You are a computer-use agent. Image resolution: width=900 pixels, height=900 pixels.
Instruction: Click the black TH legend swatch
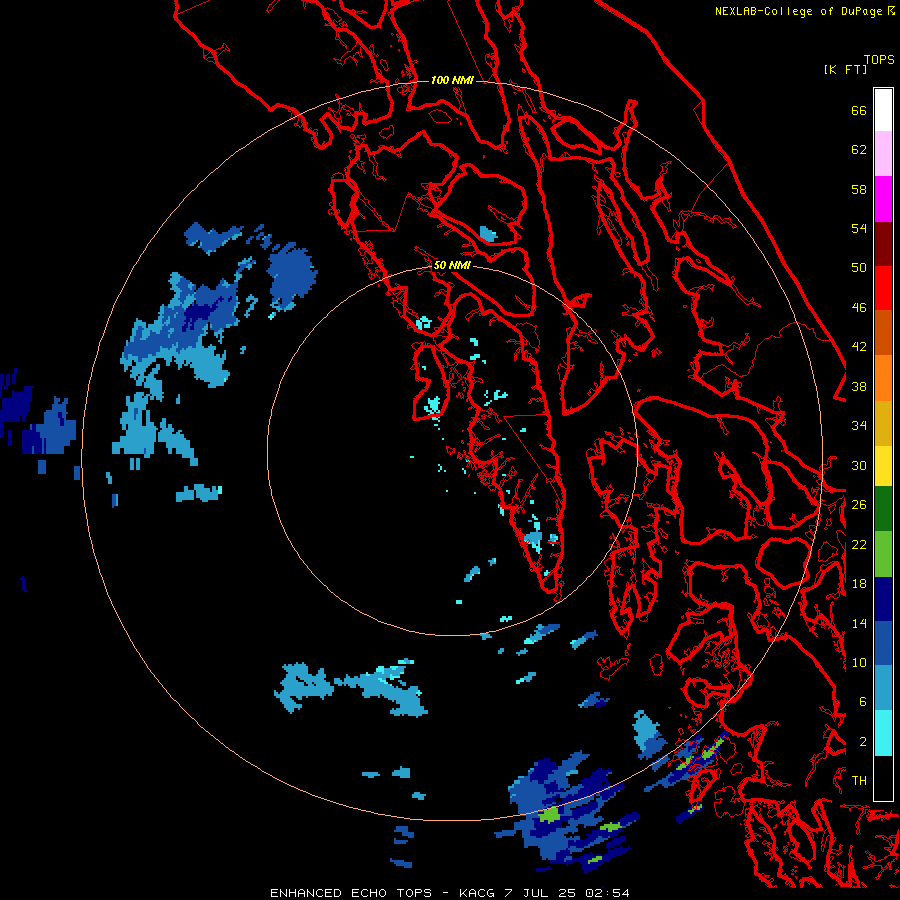[883, 778]
